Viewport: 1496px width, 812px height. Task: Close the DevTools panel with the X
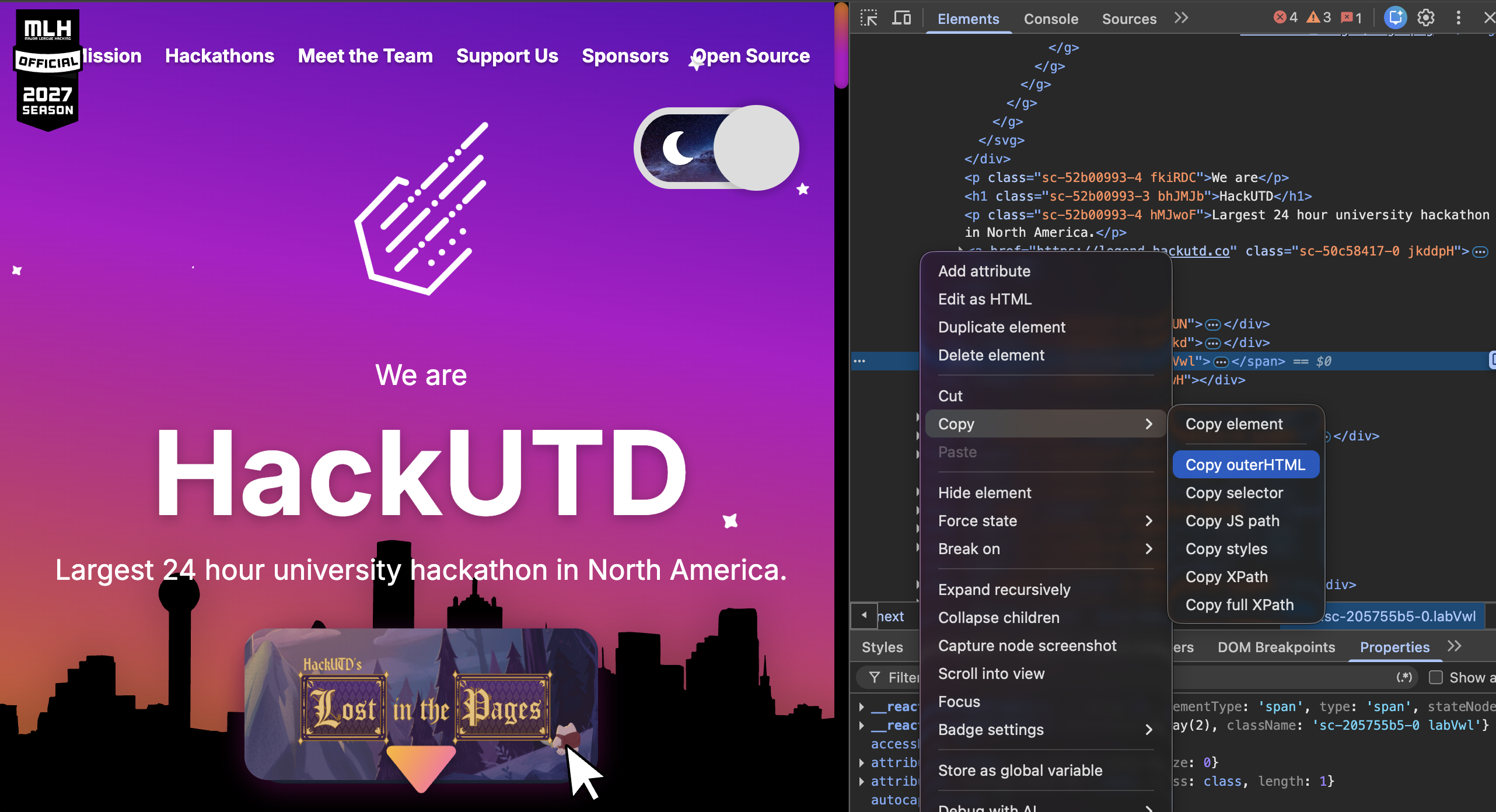point(1489,17)
